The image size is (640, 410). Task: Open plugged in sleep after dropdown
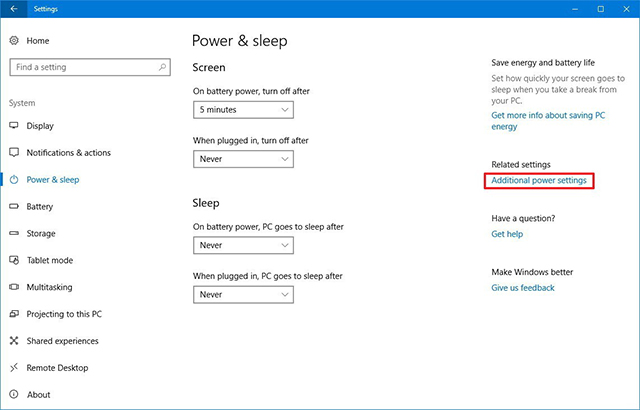pos(243,295)
